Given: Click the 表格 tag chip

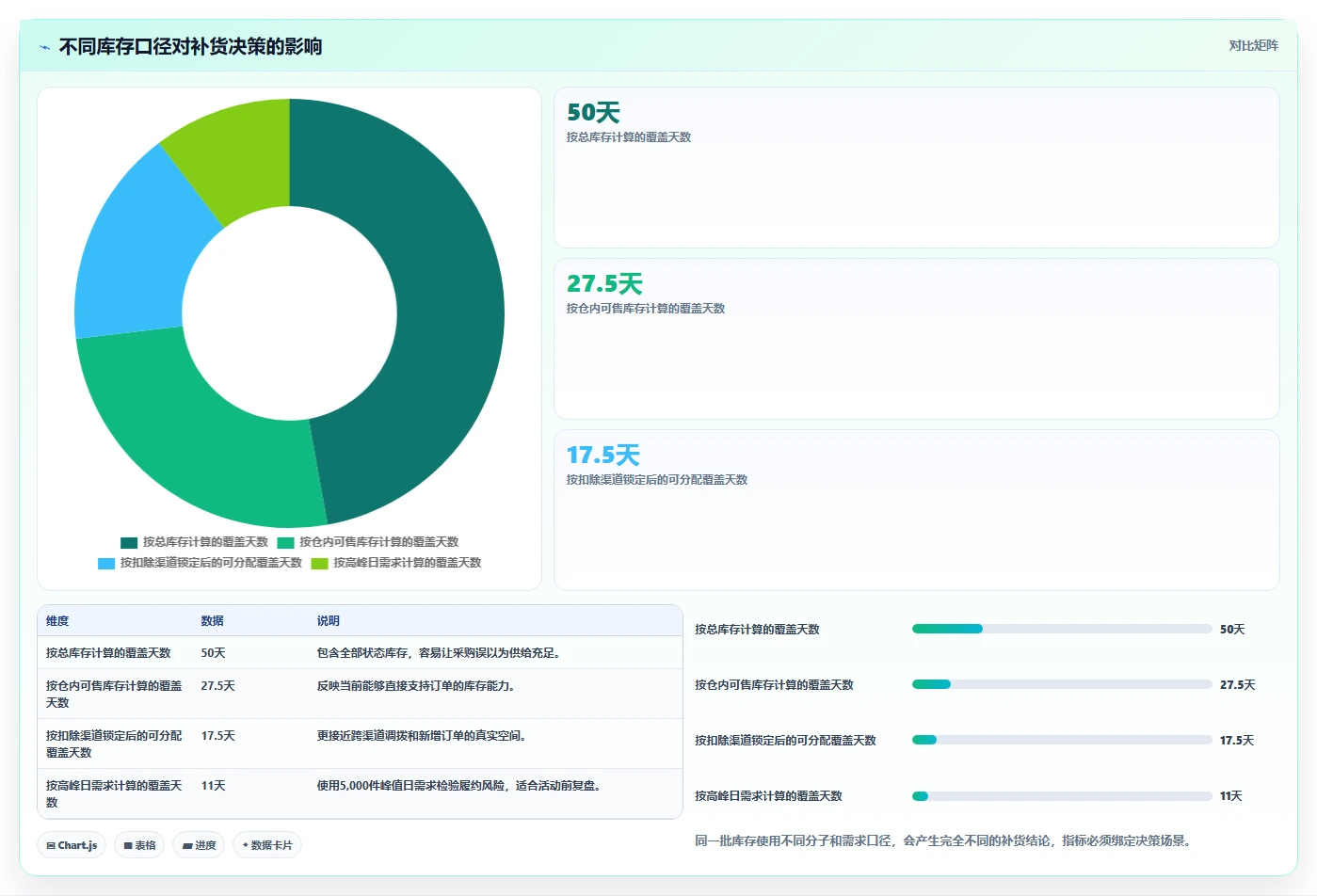Looking at the screenshot, I should click(x=139, y=845).
